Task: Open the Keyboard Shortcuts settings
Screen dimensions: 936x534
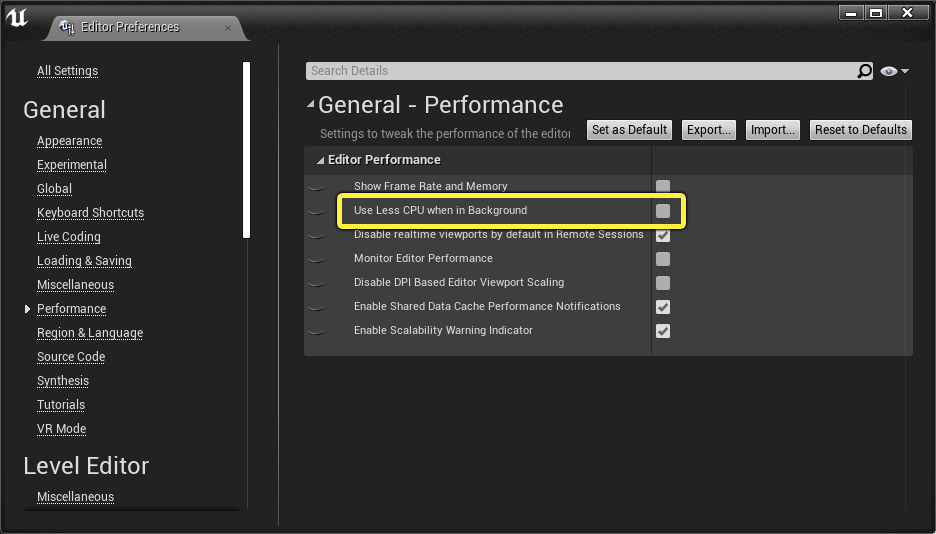Action: pos(90,213)
